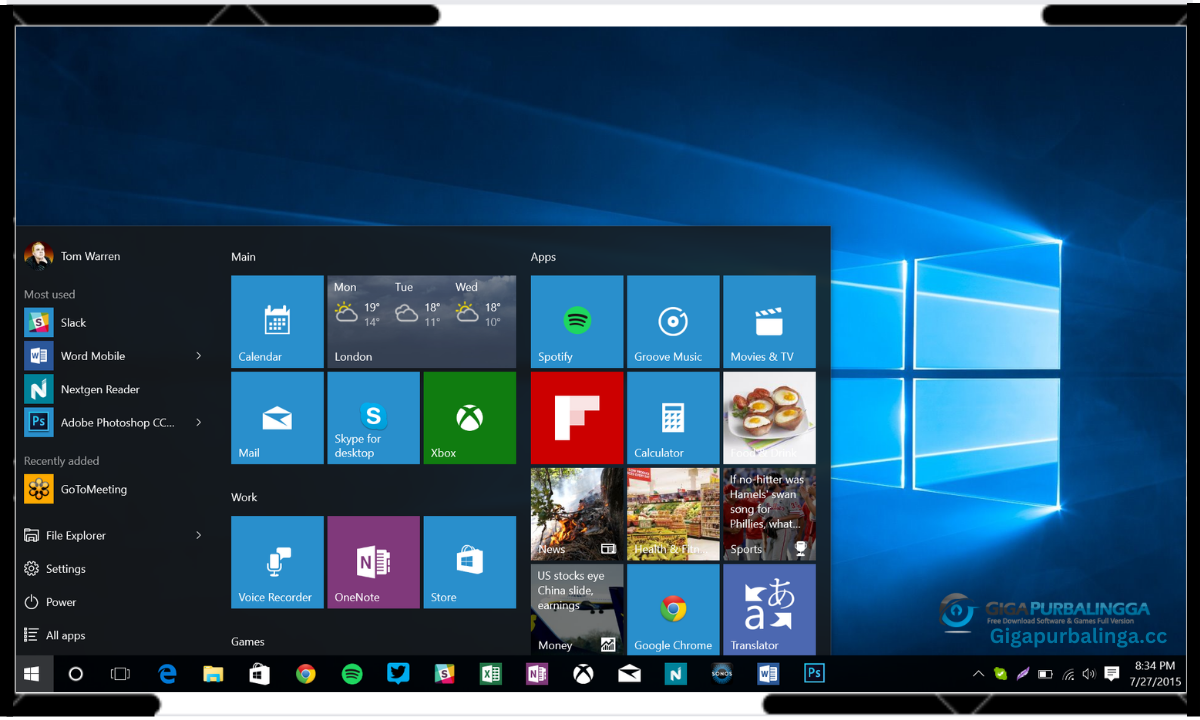Launch Microsoft Edge from taskbar
The image size is (1200, 720).
pos(167,674)
